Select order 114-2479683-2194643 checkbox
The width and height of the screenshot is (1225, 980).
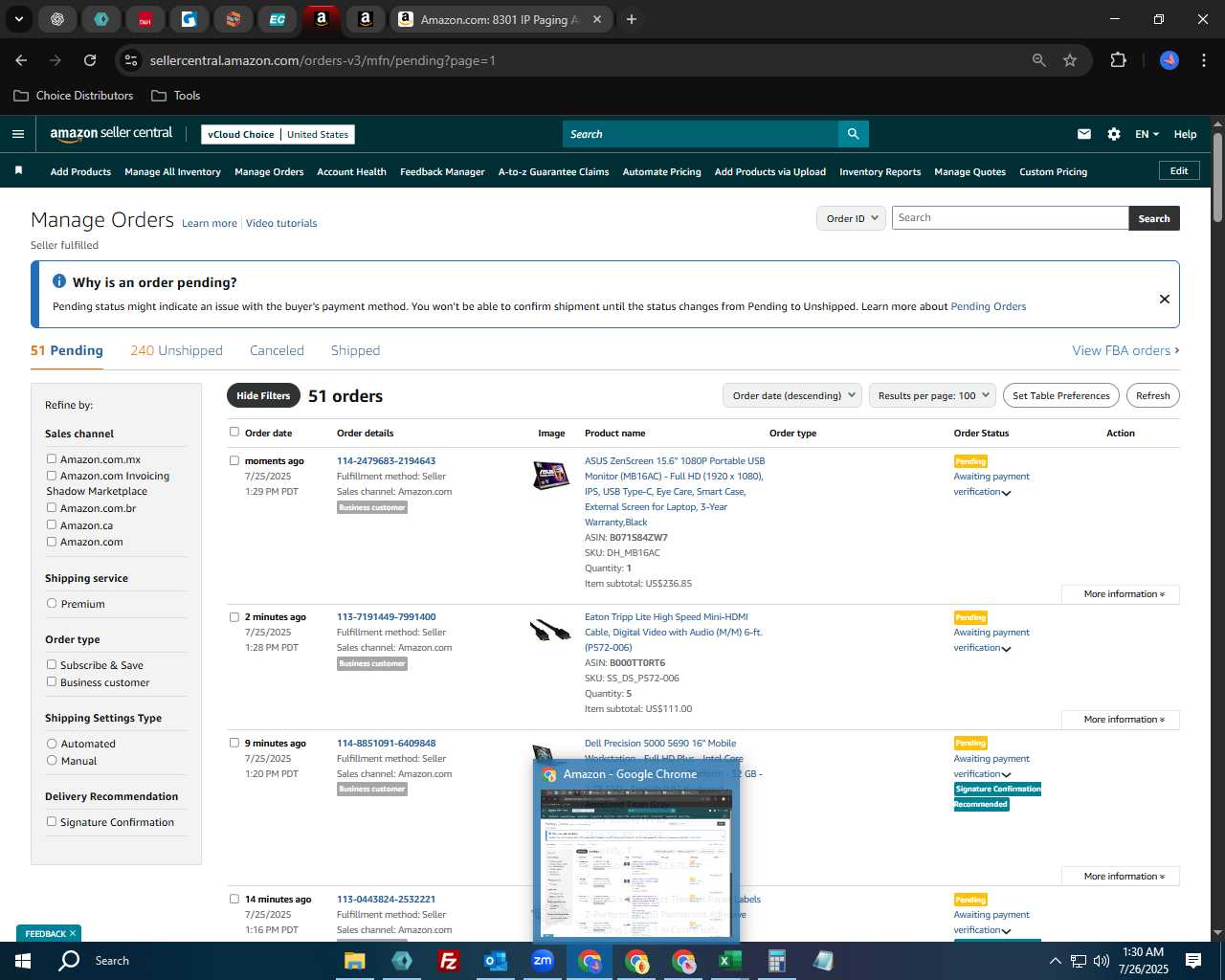point(234,460)
